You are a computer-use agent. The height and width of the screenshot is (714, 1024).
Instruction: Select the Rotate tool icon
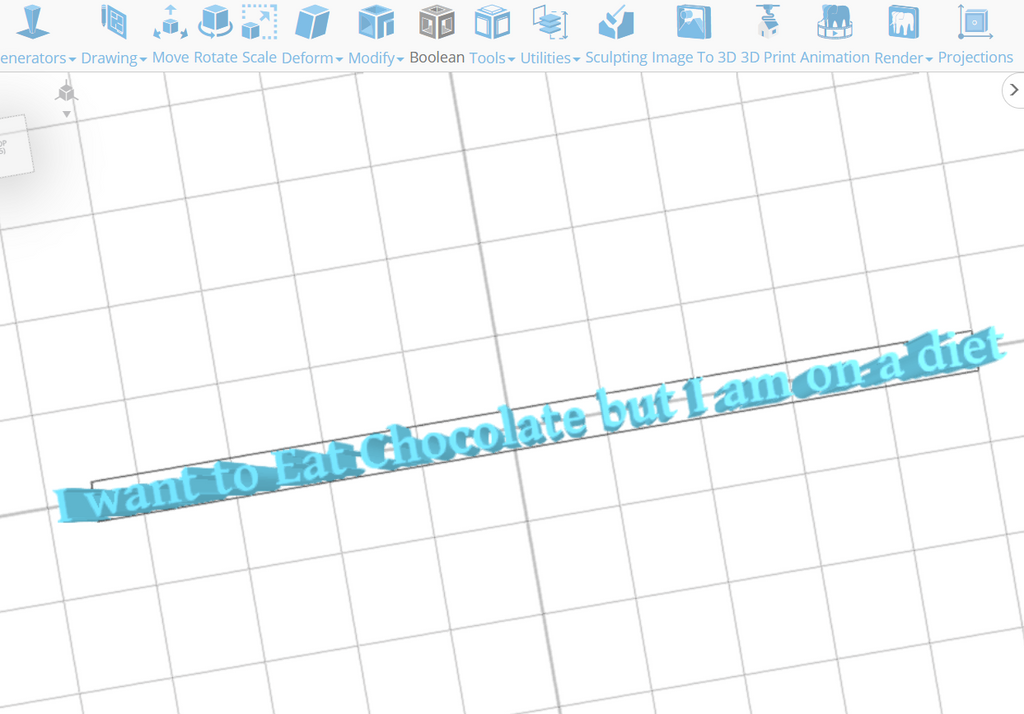pyautogui.click(x=216, y=22)
